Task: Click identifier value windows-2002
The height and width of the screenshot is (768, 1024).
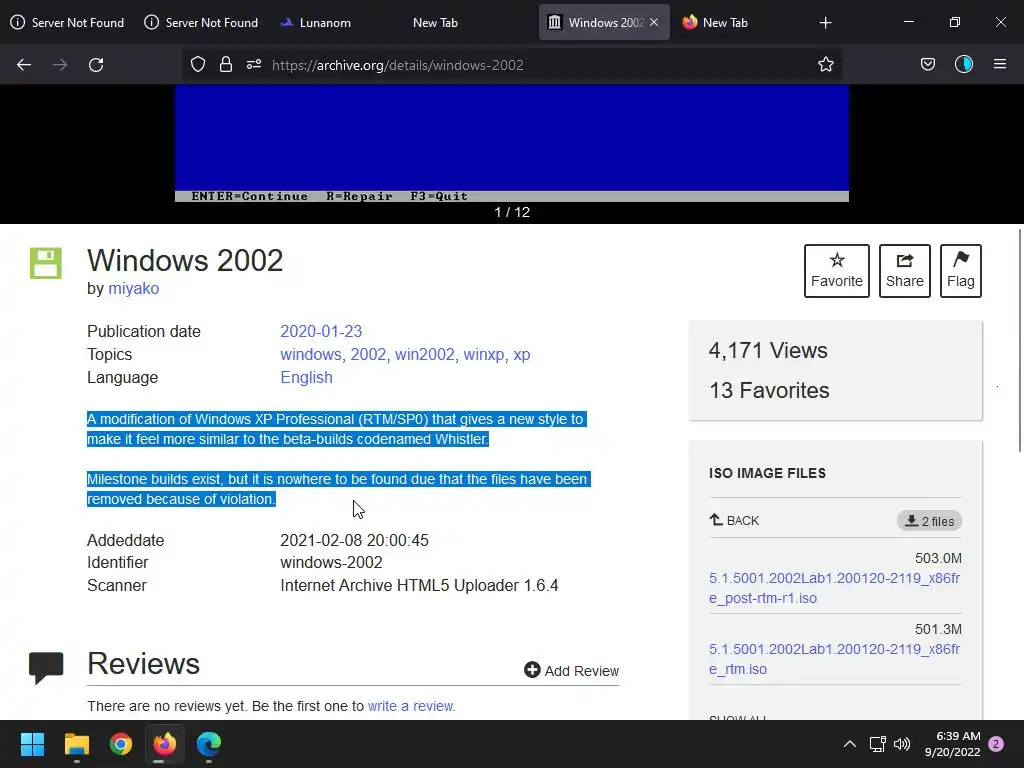Action: click(x=331, y=562)
